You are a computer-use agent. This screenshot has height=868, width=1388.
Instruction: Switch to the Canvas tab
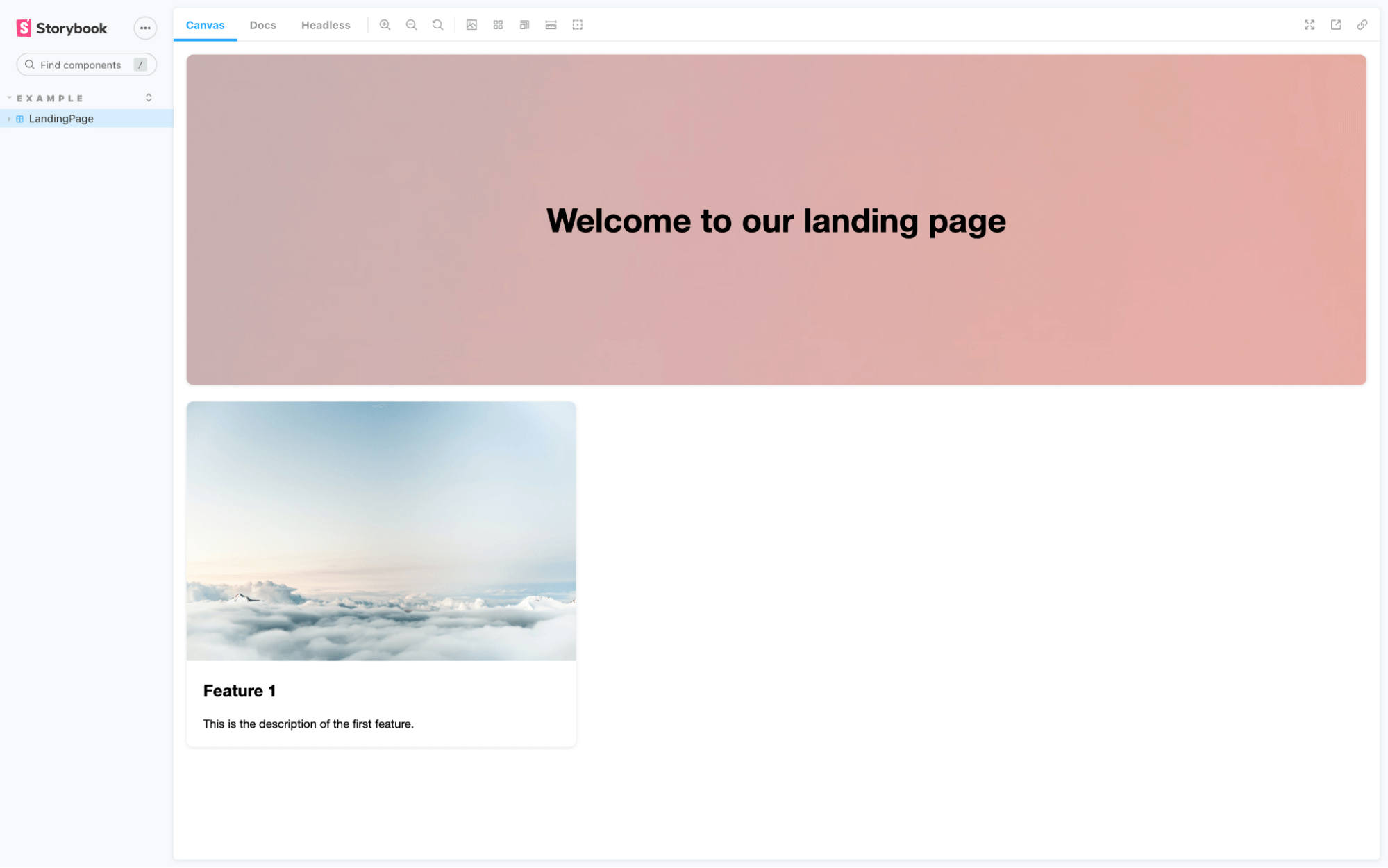pyautogui.click(x=205, y=25)
